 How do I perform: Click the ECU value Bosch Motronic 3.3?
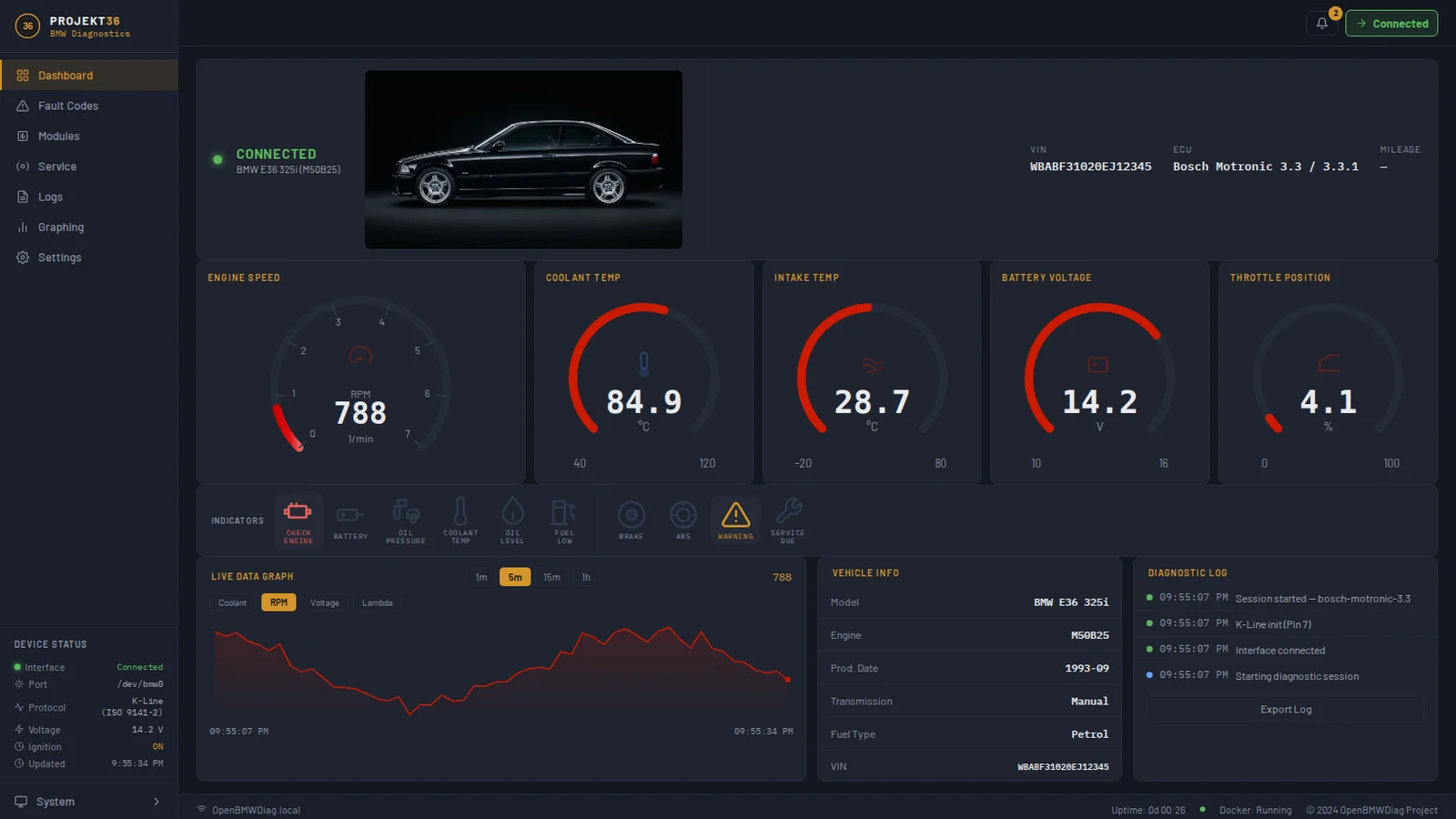click(x=1265, y=167)
